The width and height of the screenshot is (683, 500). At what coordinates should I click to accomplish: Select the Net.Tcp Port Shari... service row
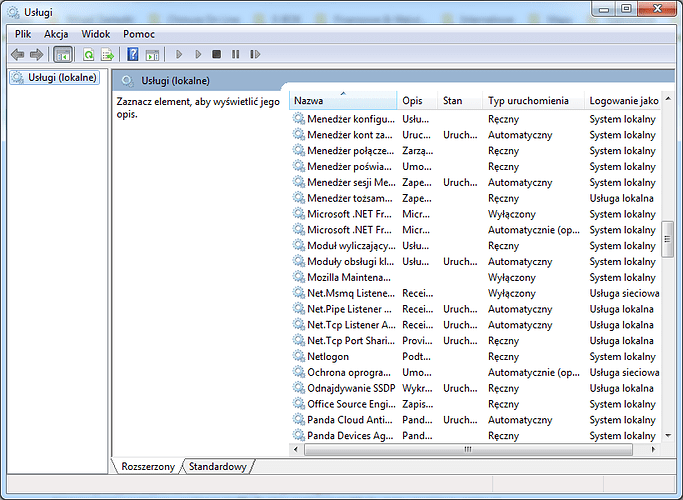475,341
